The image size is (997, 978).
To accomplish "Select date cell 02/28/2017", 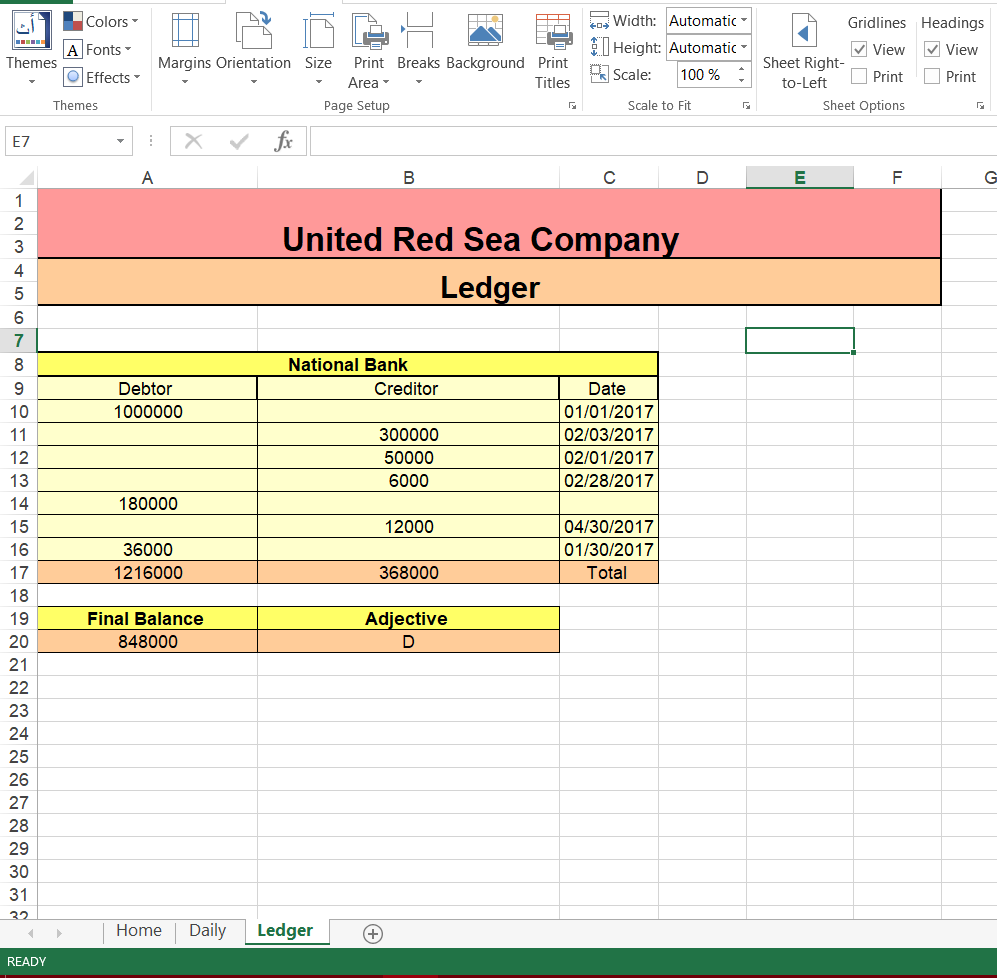I will point(609,480).
